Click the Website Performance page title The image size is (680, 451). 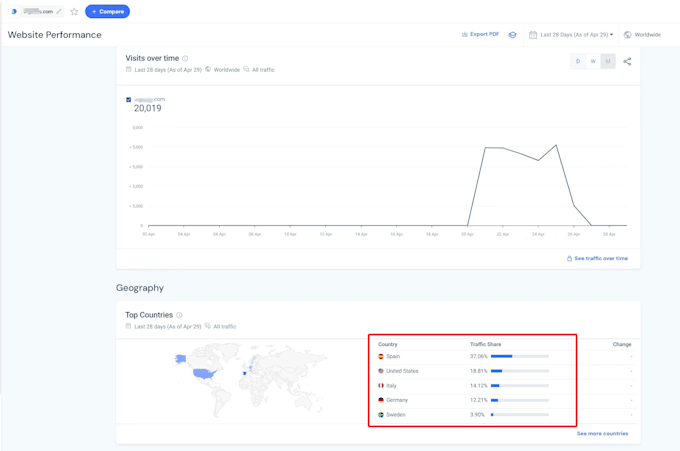(55, 35)
